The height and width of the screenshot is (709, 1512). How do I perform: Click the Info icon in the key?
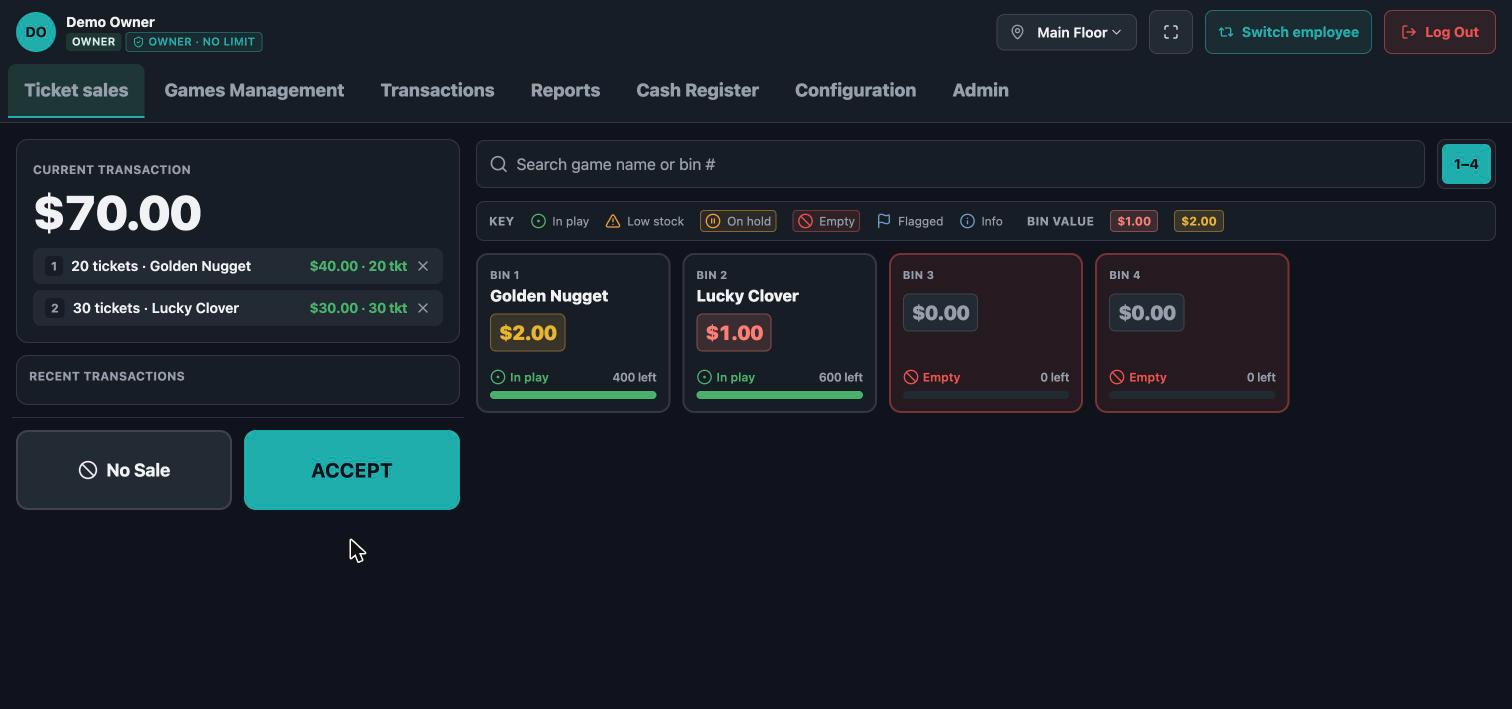point(967,221)
